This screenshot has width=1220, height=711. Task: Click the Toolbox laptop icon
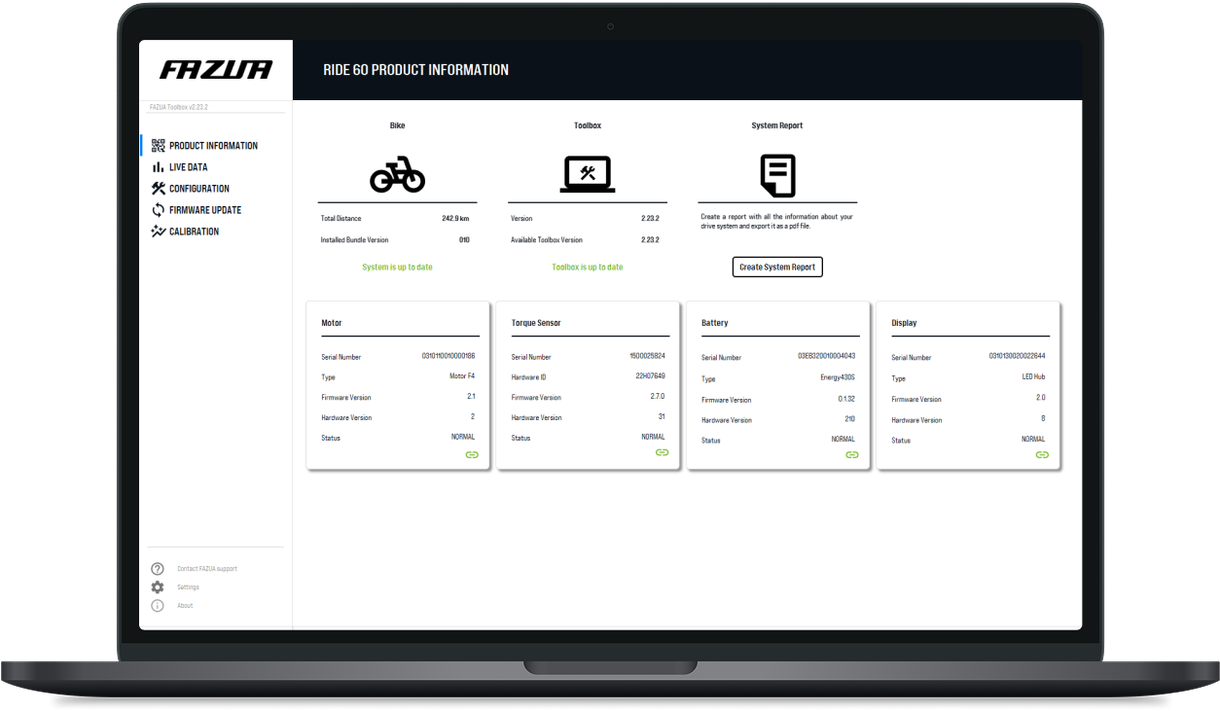click(x=587, y=174)
